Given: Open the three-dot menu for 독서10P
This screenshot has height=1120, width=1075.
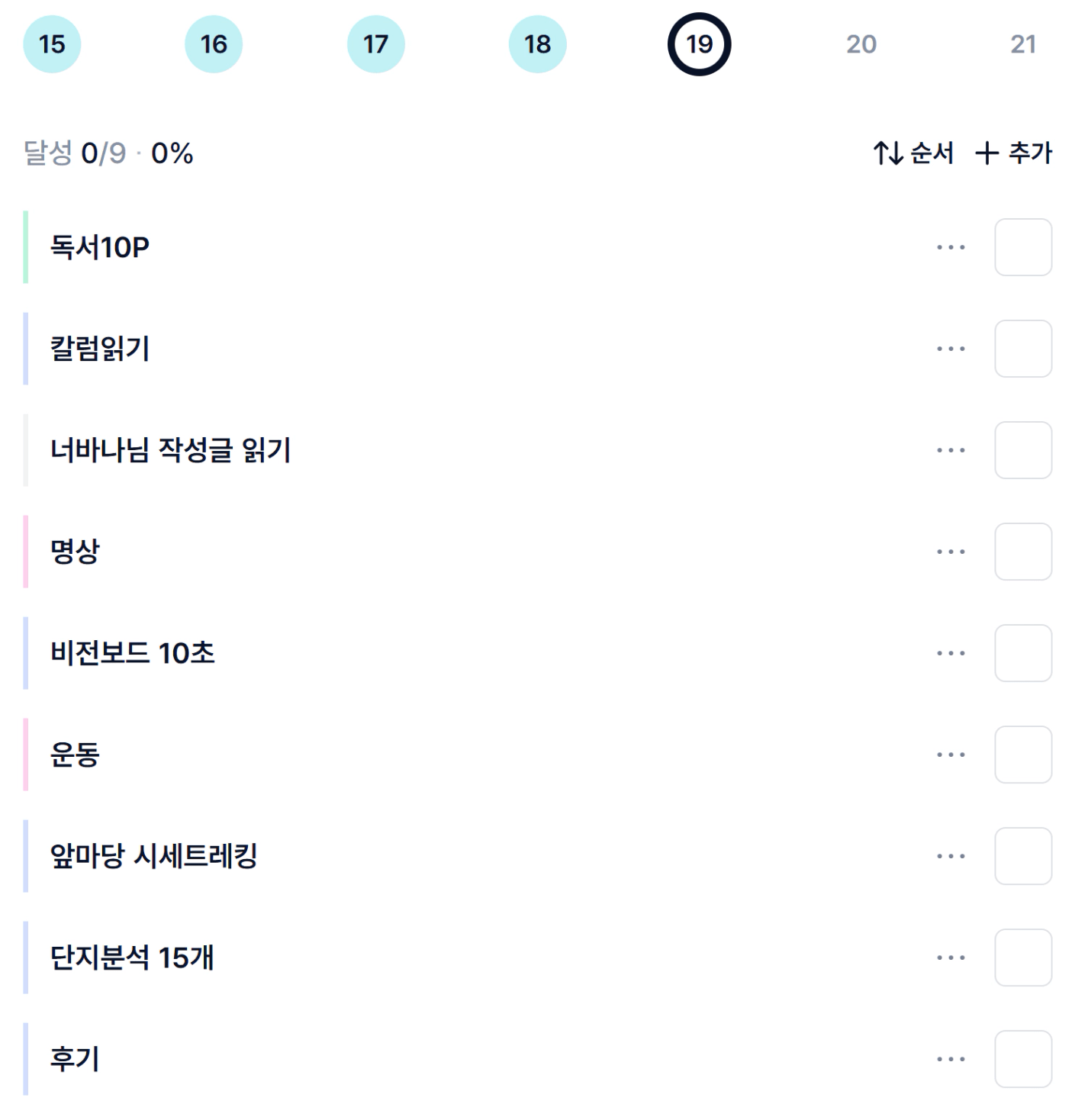Looking at the screenshot, I should (x=951, y=247).
